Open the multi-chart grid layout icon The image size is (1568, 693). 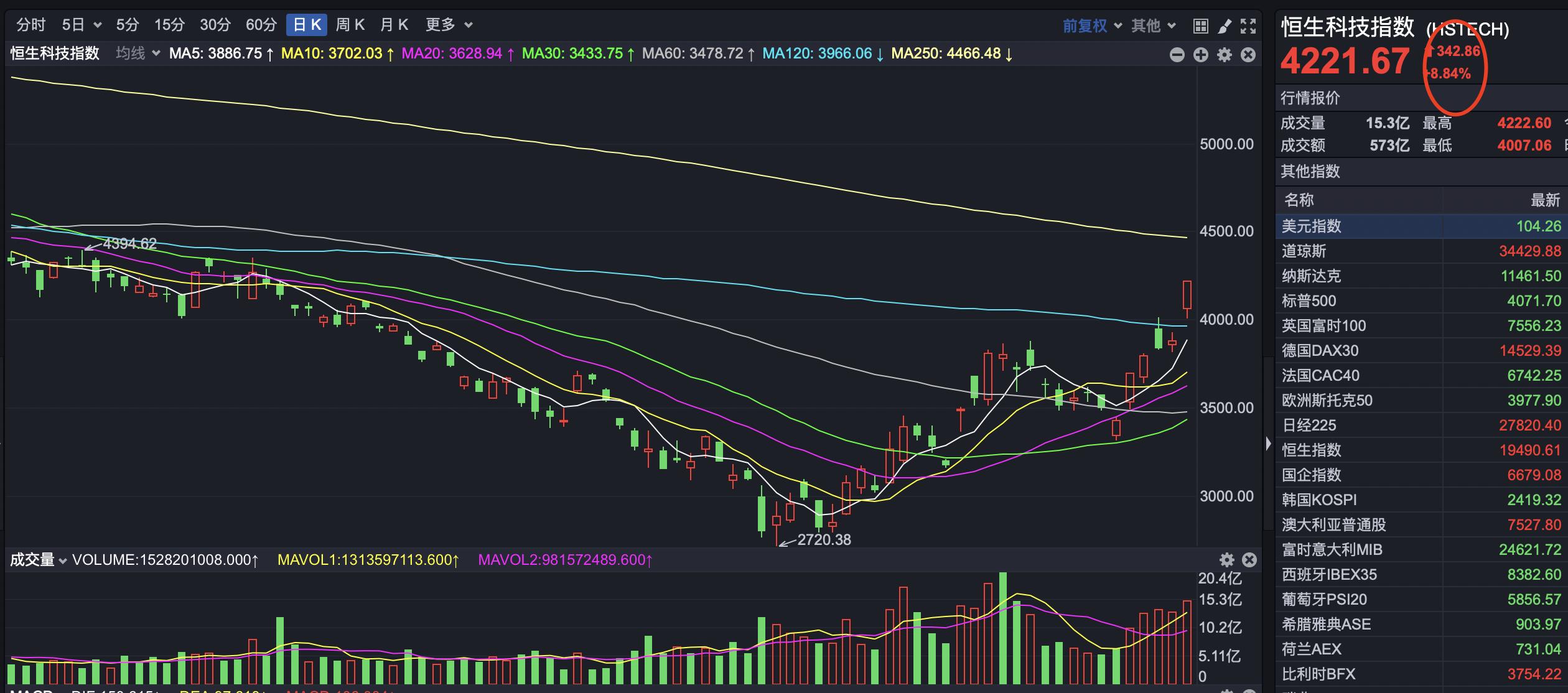tap(1201, 26)
